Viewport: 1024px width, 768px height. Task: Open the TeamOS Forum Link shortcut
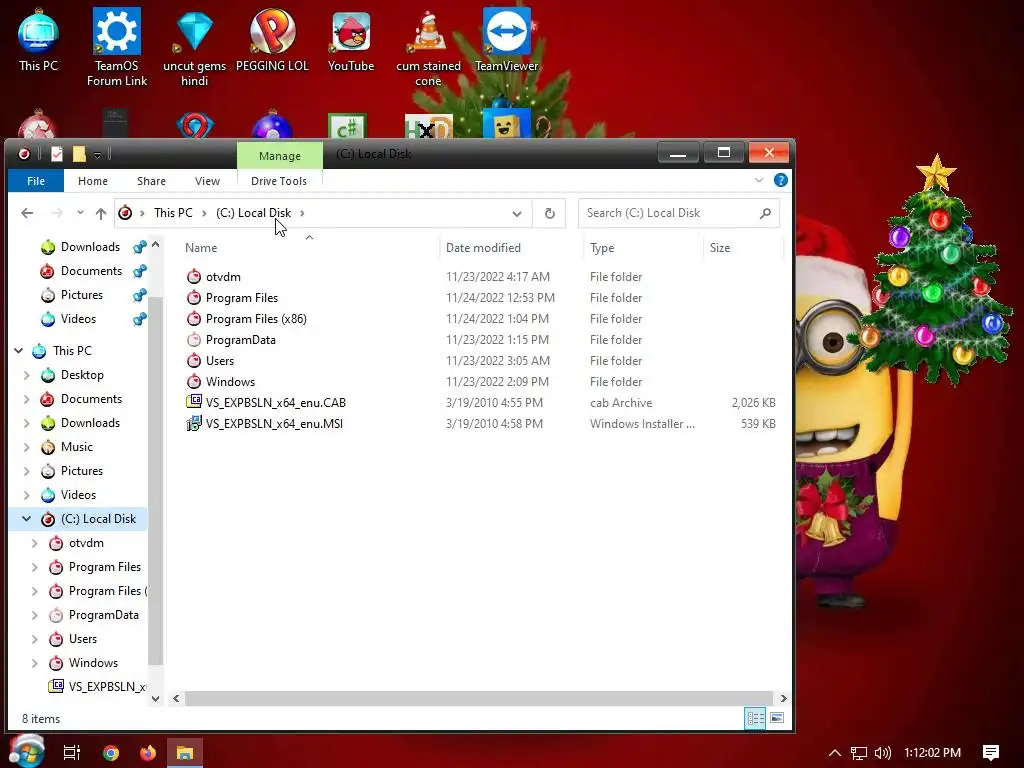[x=116, y=48]
